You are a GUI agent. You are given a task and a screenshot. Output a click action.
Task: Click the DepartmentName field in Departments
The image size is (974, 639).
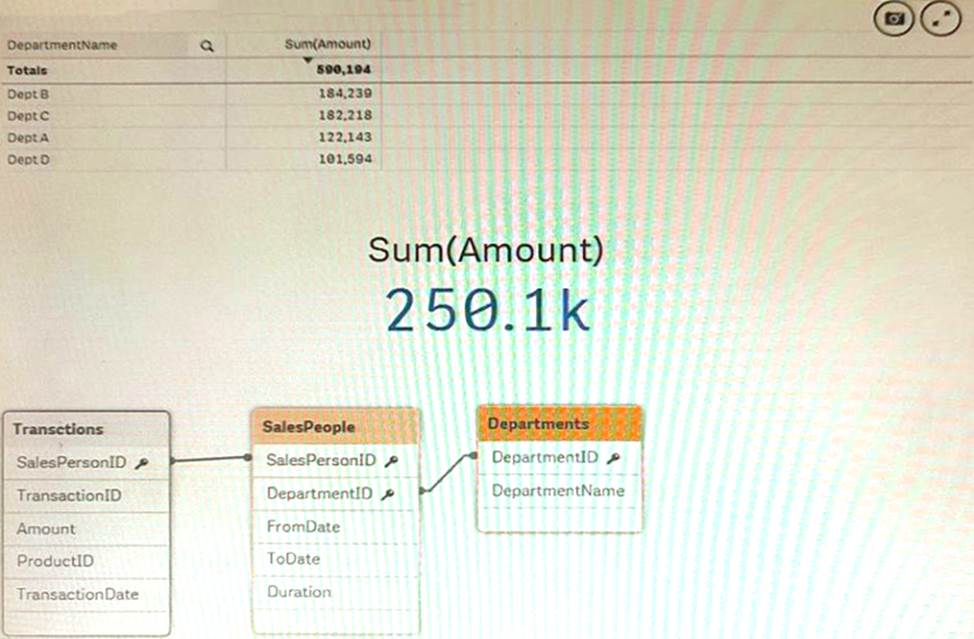[558, 491]
